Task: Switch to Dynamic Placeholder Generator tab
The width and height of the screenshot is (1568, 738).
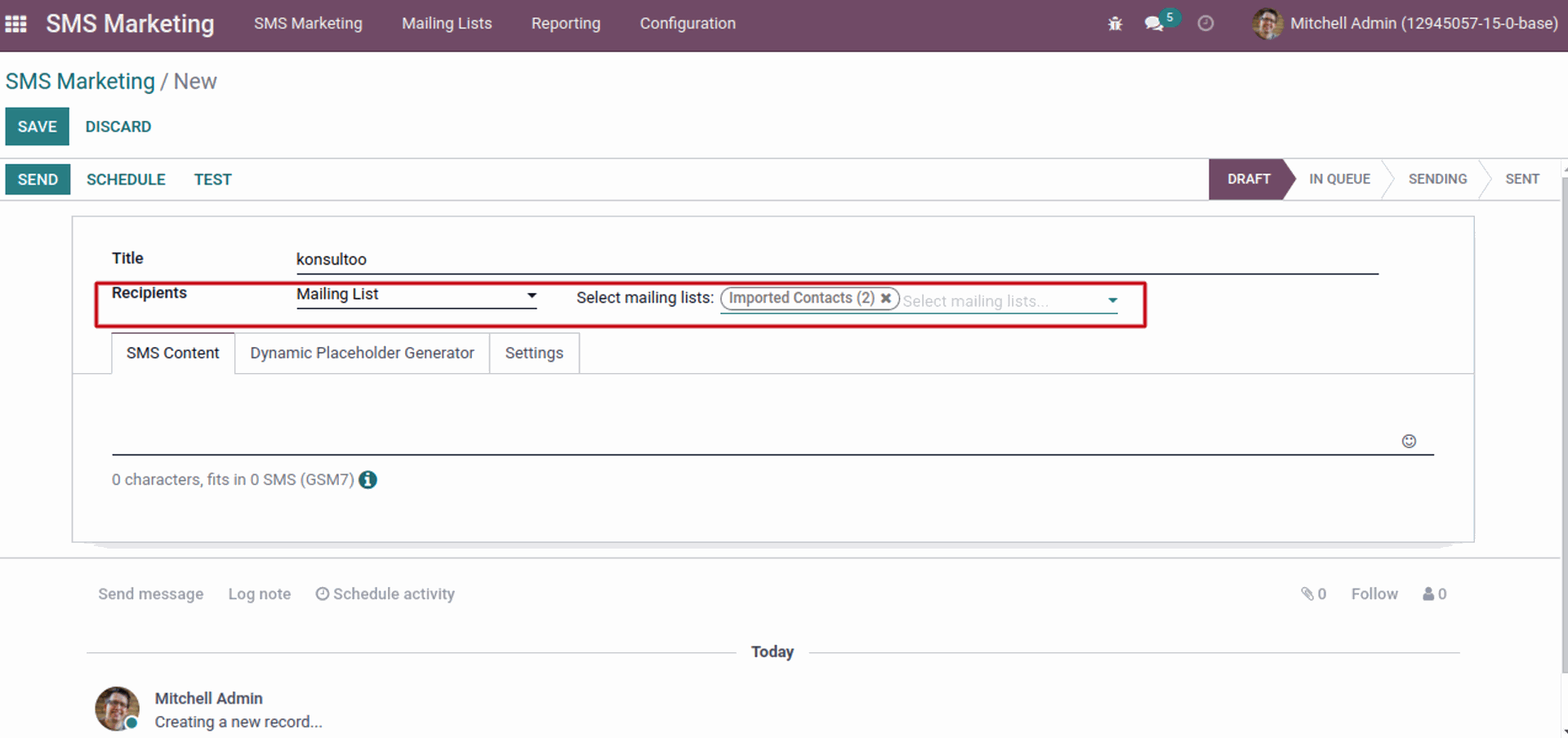Action: pos(362,353)
